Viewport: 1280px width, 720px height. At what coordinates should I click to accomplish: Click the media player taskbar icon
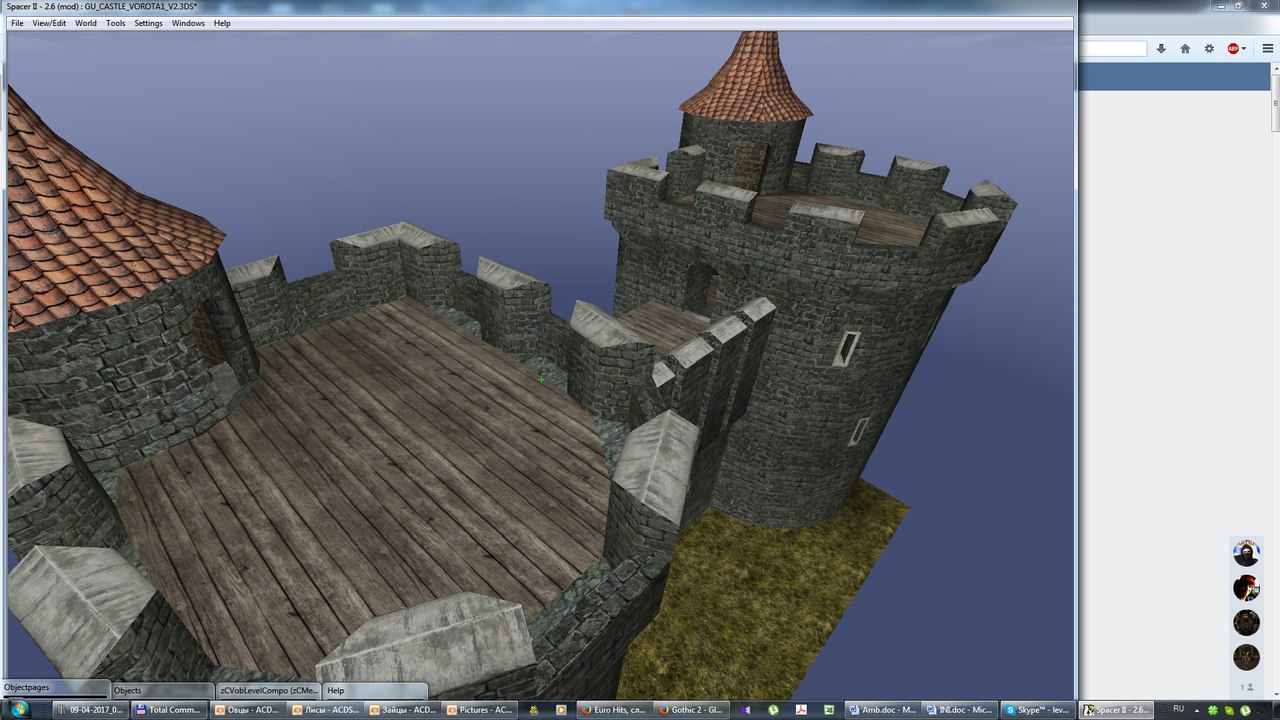[561, 710]
